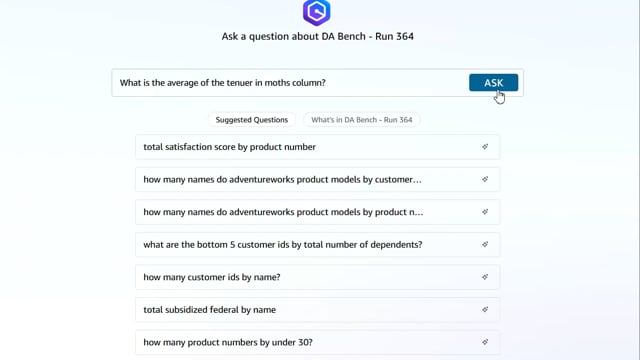Open What's in DA Bench - Run 364 tab
This screenshot has height=360, width=640.
coord(362,120)
